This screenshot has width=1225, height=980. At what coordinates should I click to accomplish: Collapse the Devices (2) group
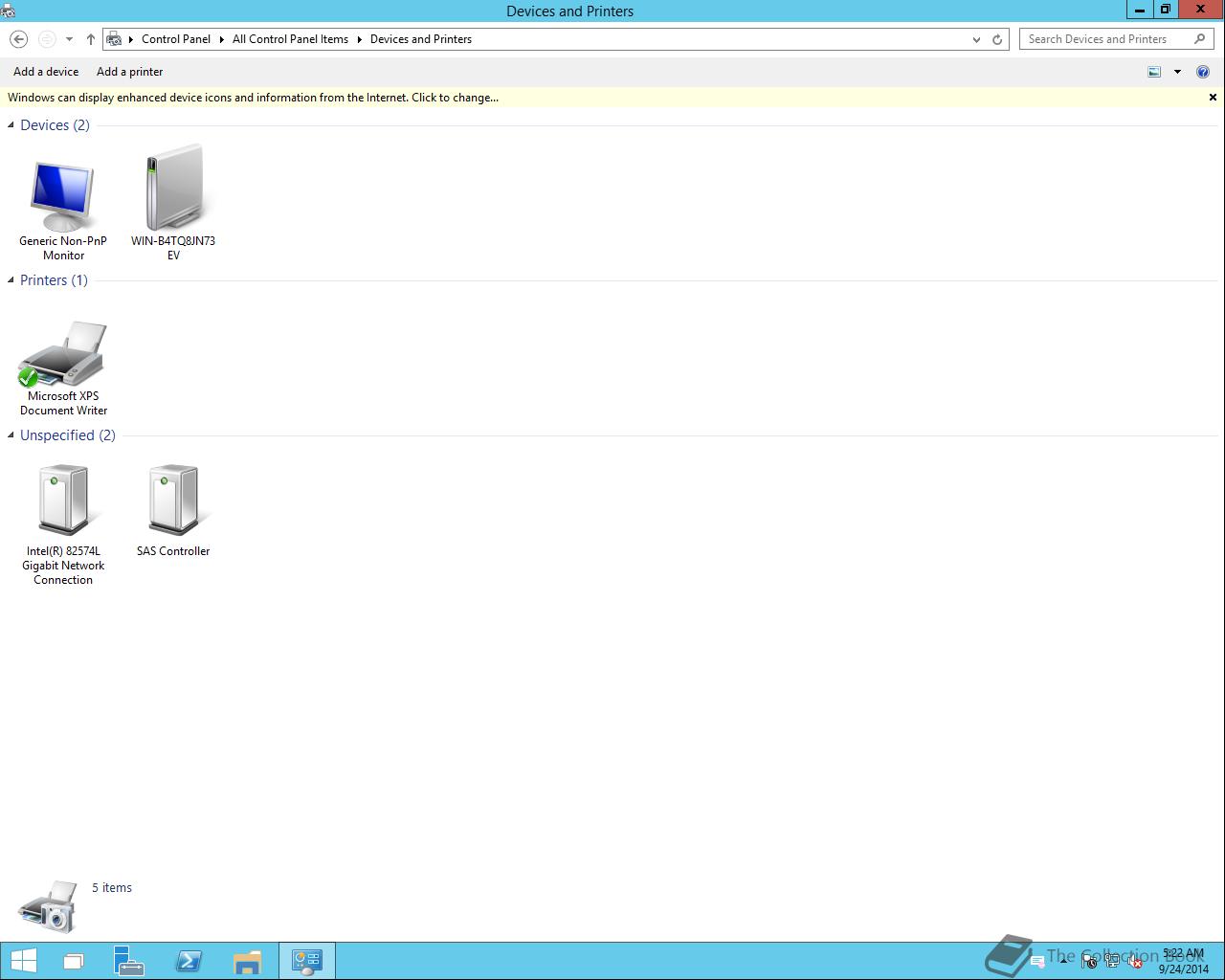(x=11, y=125)
